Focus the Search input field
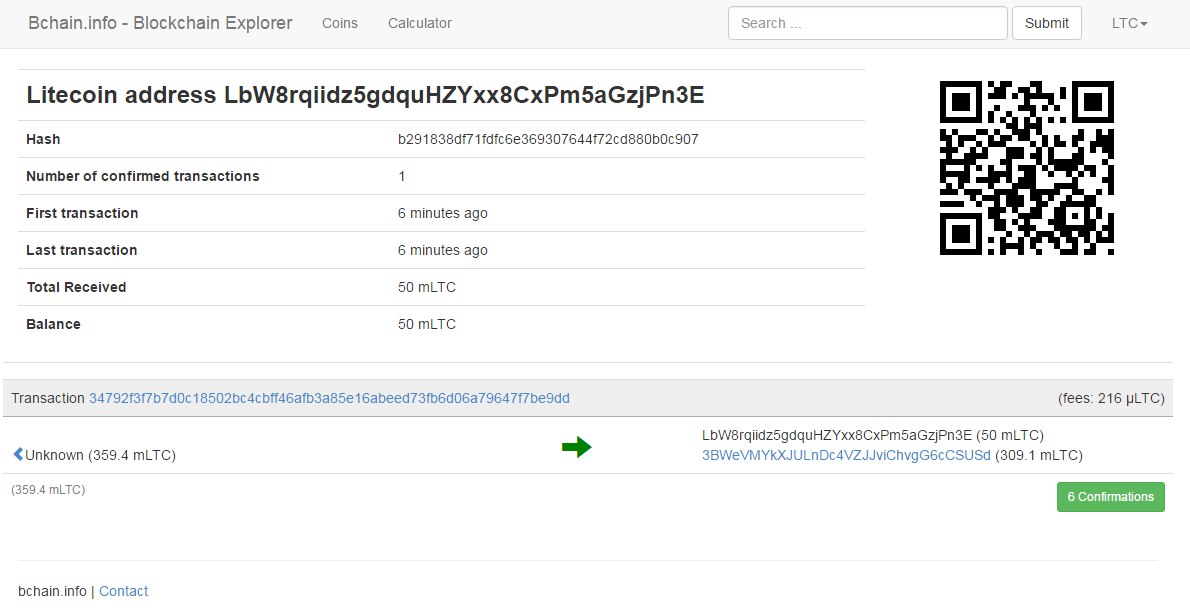The width and height of the screenshot is (1190, 616). pyautogui.click(x=867, y=23)
